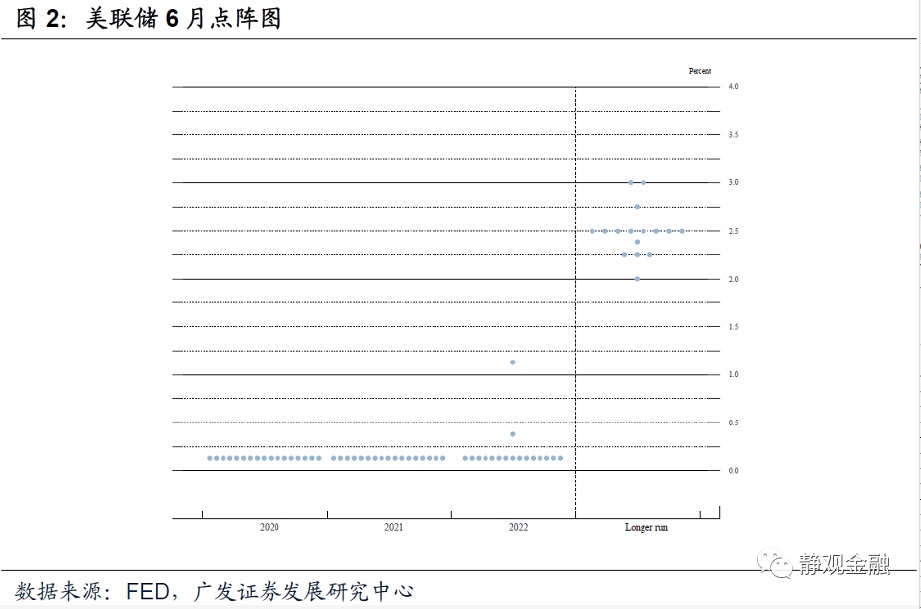Select the Longer run dot at 2.0 percent
This screenshot has height=609, width=921.
(x=637, y=279)
